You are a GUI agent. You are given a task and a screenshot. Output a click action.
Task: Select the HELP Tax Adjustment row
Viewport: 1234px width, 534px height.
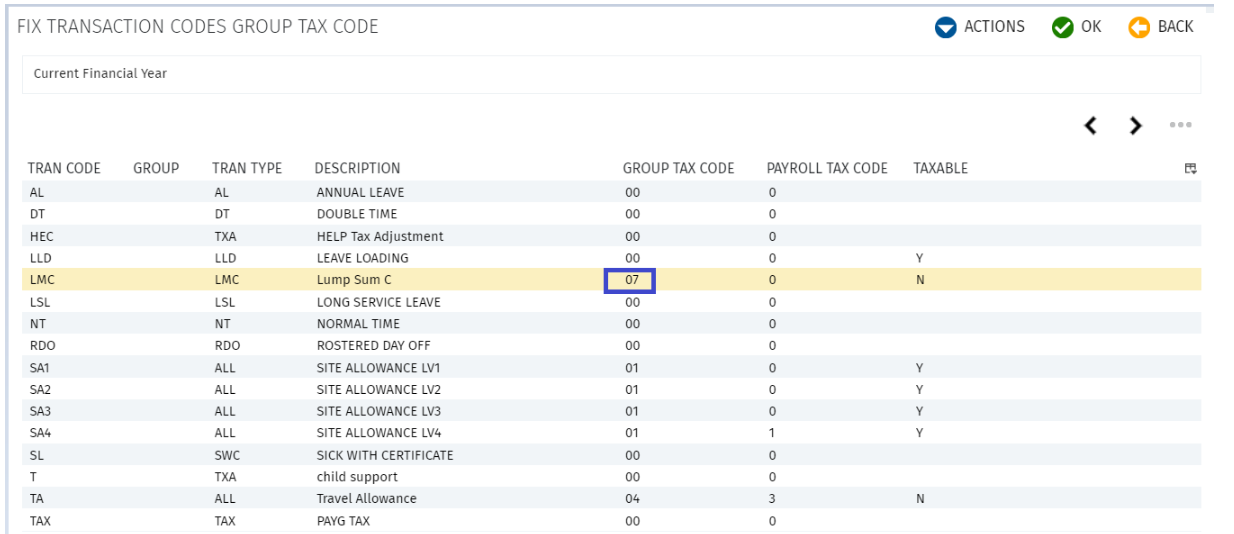point(612,236)
